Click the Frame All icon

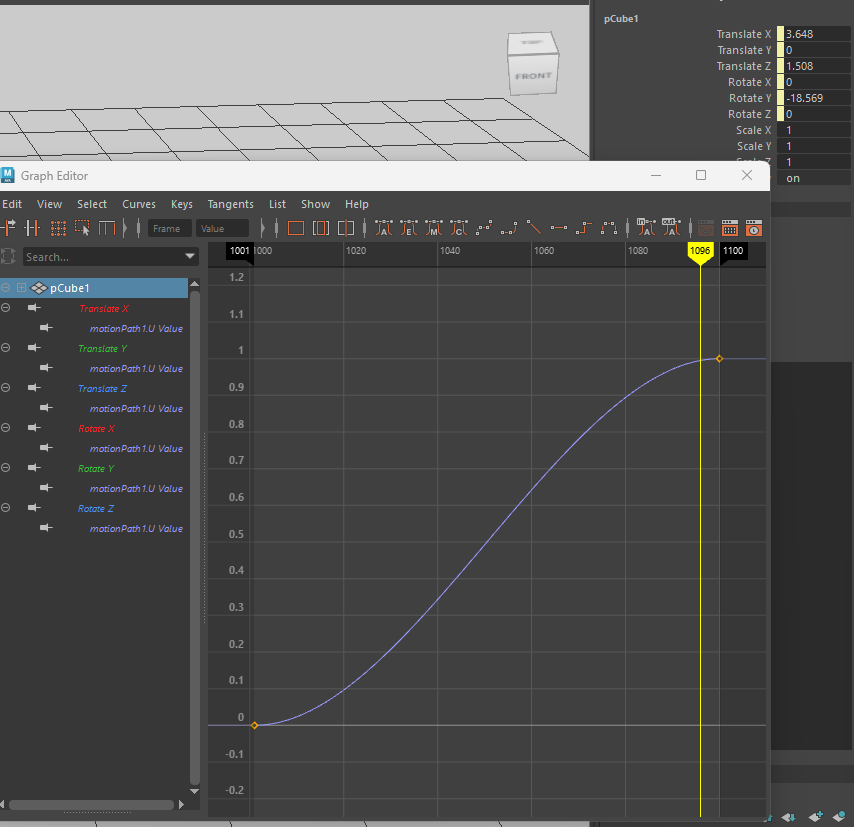[295, 229]
